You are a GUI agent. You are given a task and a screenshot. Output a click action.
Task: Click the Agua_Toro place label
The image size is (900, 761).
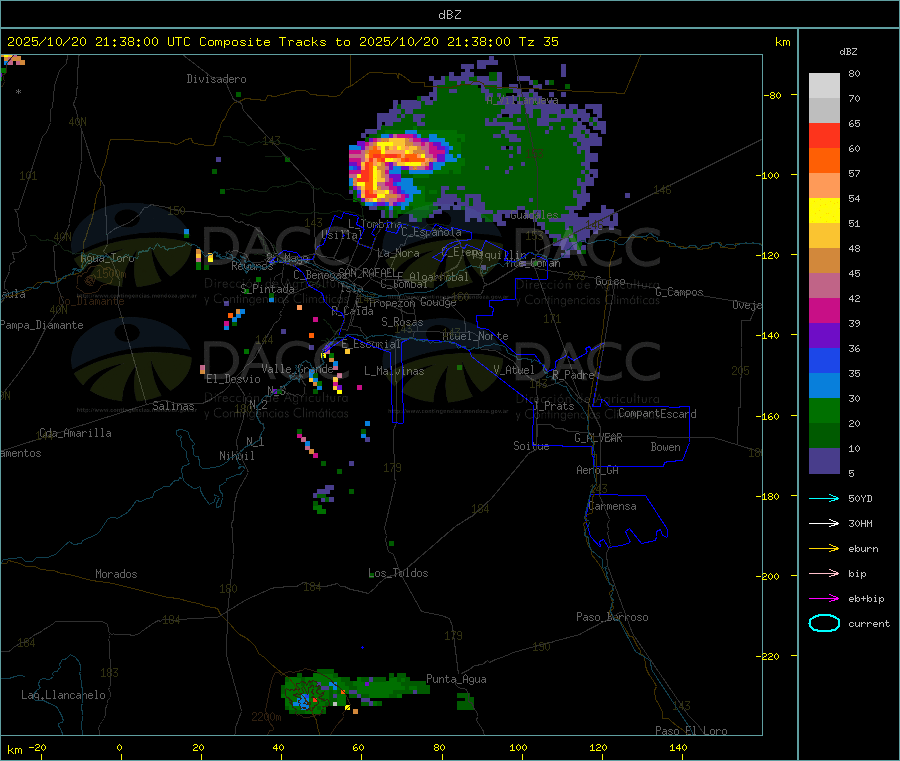[107, 258]
